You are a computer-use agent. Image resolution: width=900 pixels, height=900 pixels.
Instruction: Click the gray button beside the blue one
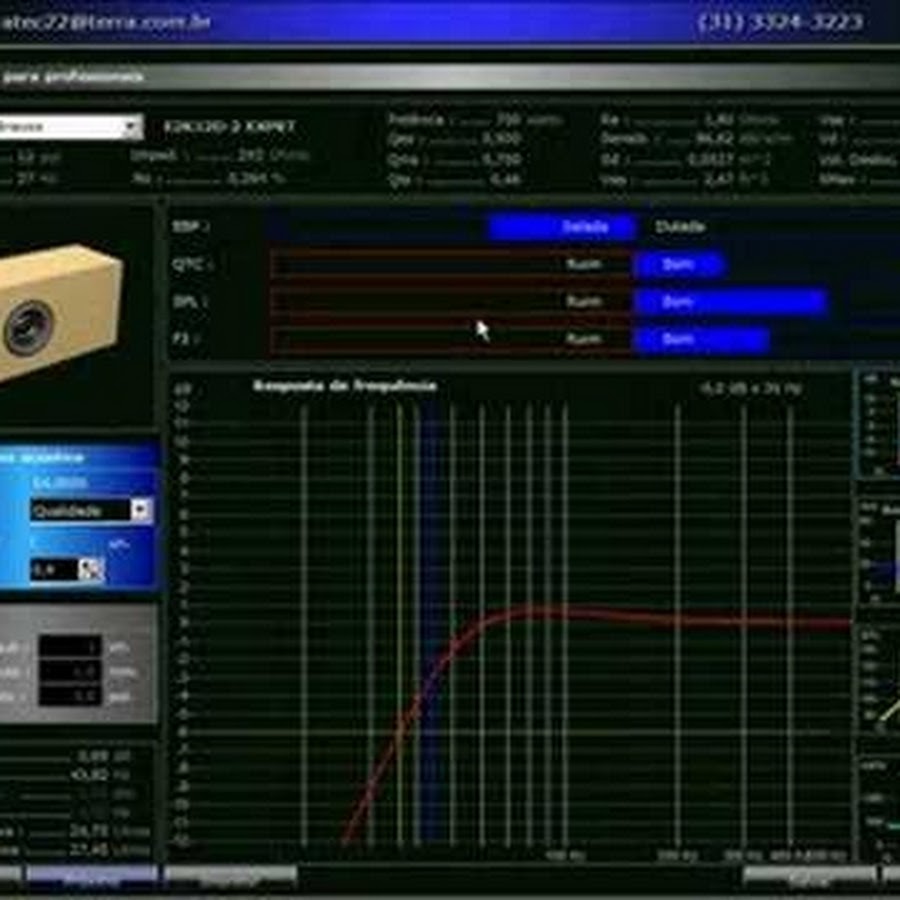pos(230,877)
